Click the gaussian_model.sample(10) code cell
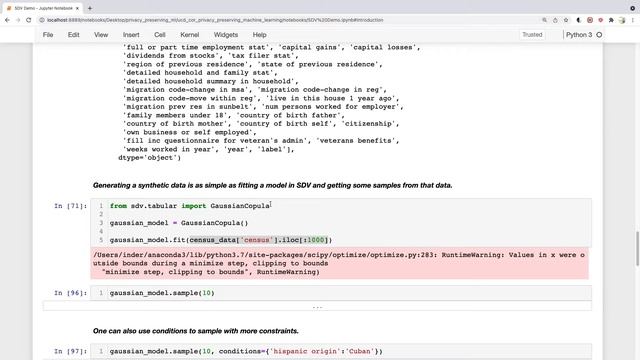 [x=341, y=293]
